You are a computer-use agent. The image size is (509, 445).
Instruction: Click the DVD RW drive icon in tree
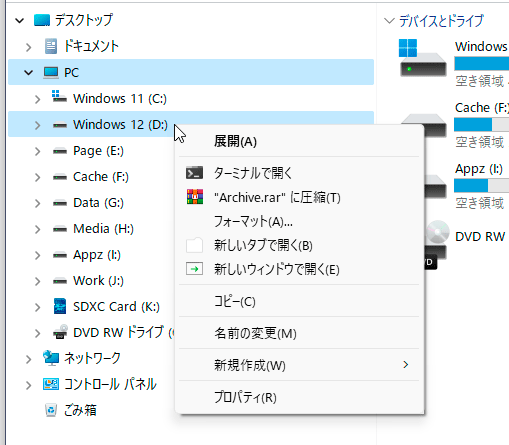(60, 332)
